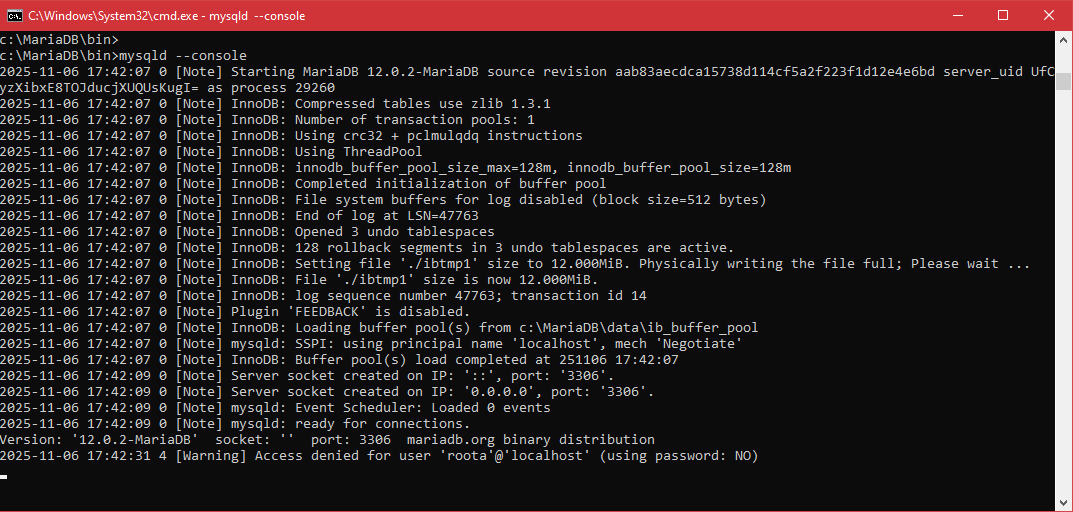This screenshot has width=1073, height=512.
Task: Close the mysqld console window
Action: (x=1050, y=15)
